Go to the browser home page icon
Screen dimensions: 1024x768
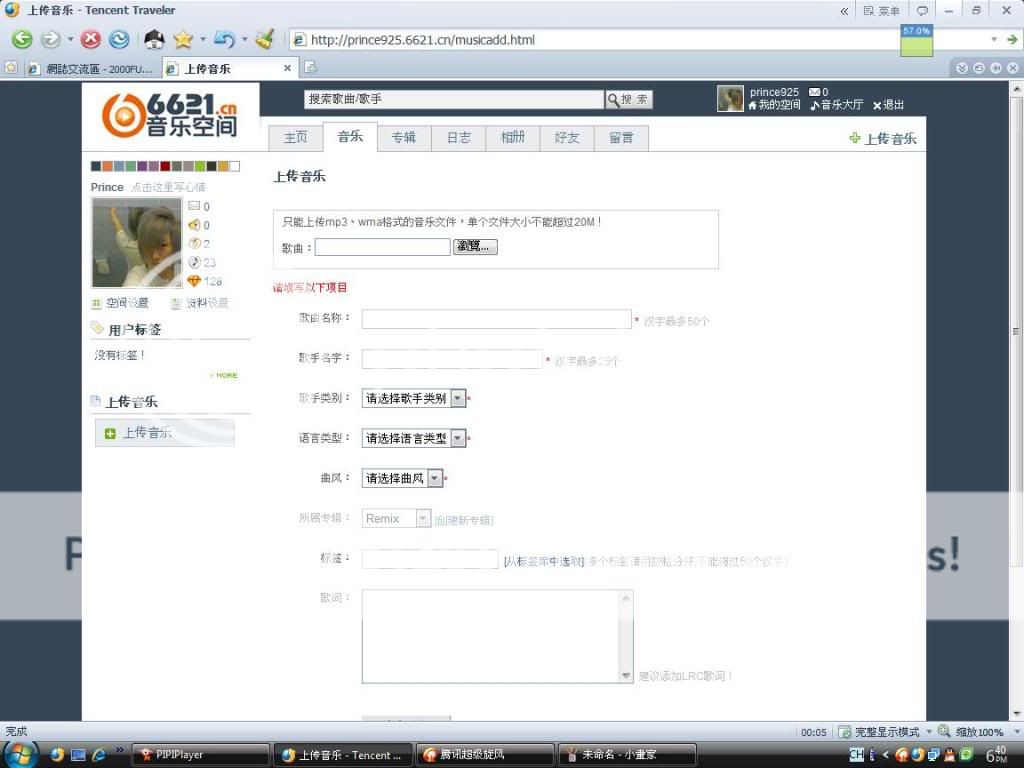pyautogui.click(x=154, y=40)
